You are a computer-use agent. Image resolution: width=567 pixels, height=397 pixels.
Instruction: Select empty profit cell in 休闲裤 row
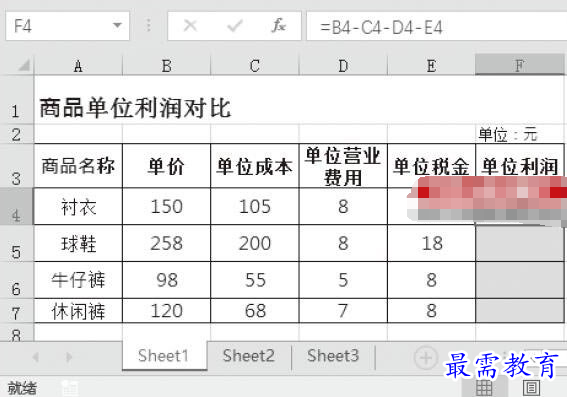(520, 311)
